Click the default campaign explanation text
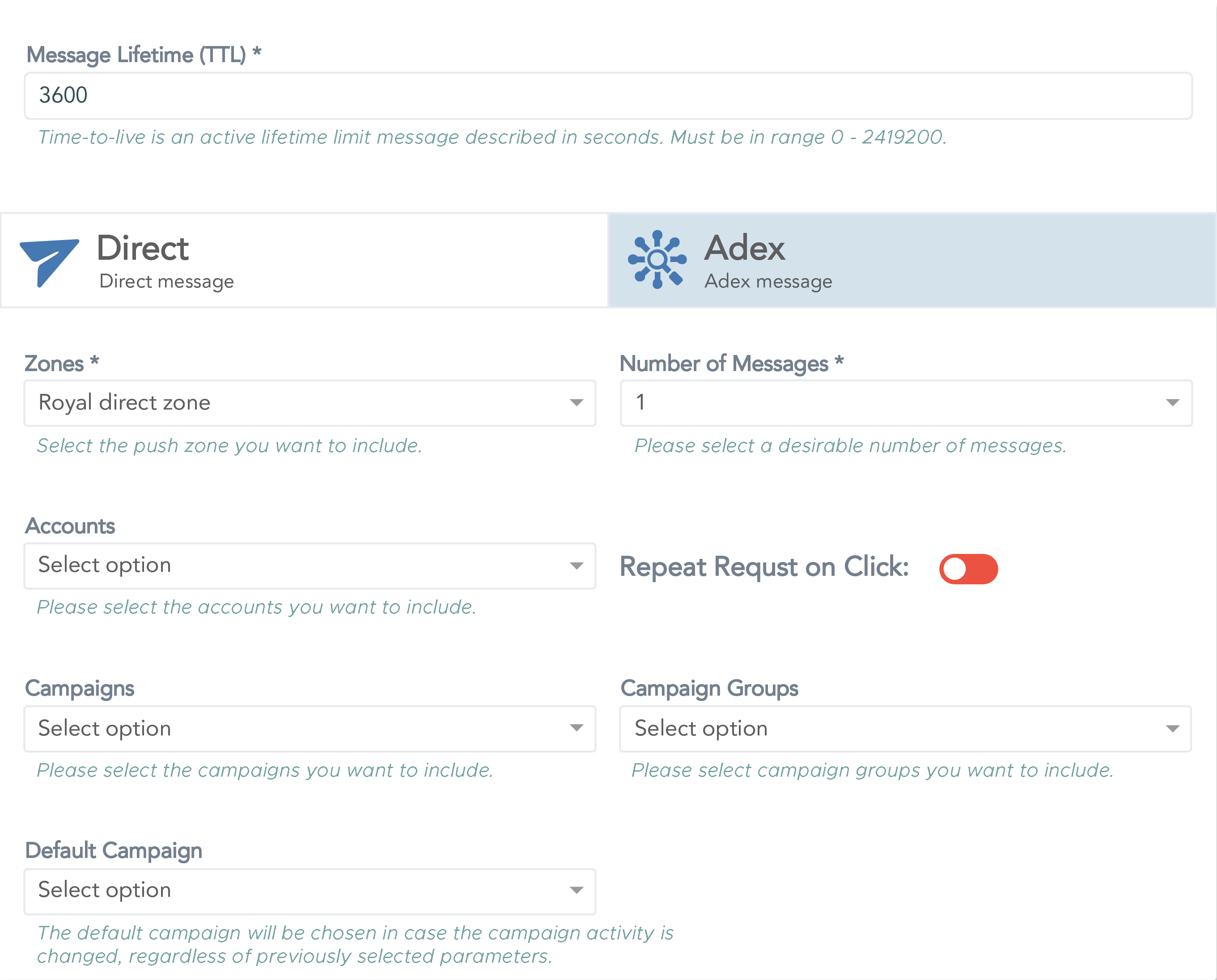 (x=355, y=945)
